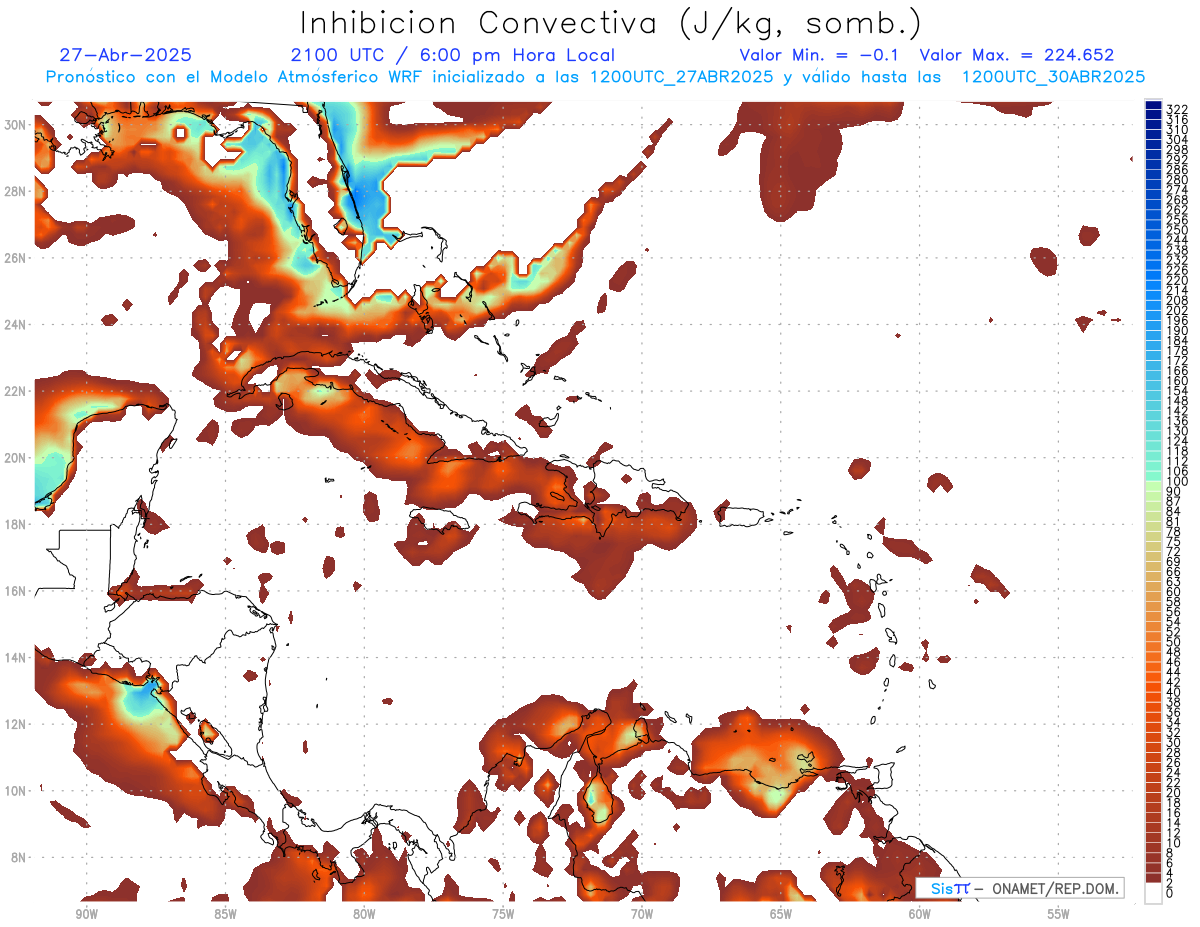Click the colorbar value label 250

tap(1176, 230)
